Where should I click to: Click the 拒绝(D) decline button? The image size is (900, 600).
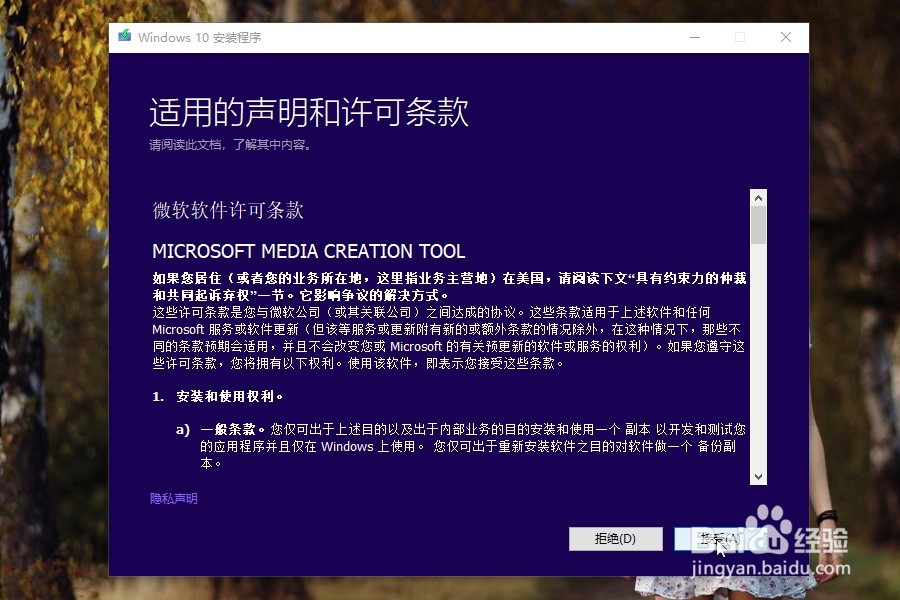615,539
